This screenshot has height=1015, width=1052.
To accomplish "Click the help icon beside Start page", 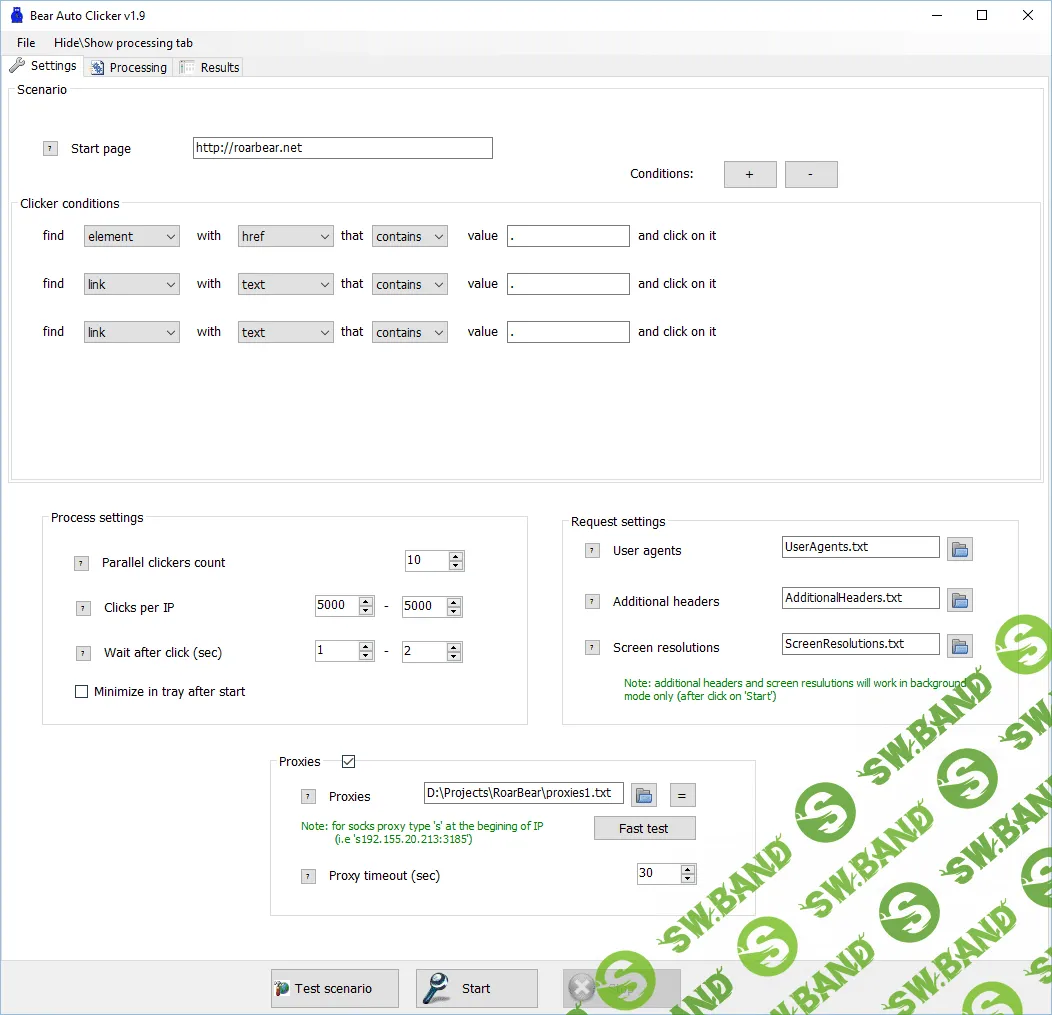I will click(x=50, y=149).
